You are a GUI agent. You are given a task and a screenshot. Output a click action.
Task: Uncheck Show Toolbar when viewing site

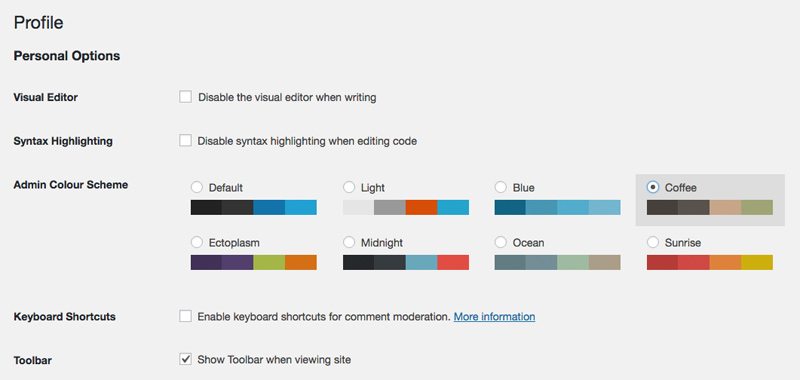185,360
